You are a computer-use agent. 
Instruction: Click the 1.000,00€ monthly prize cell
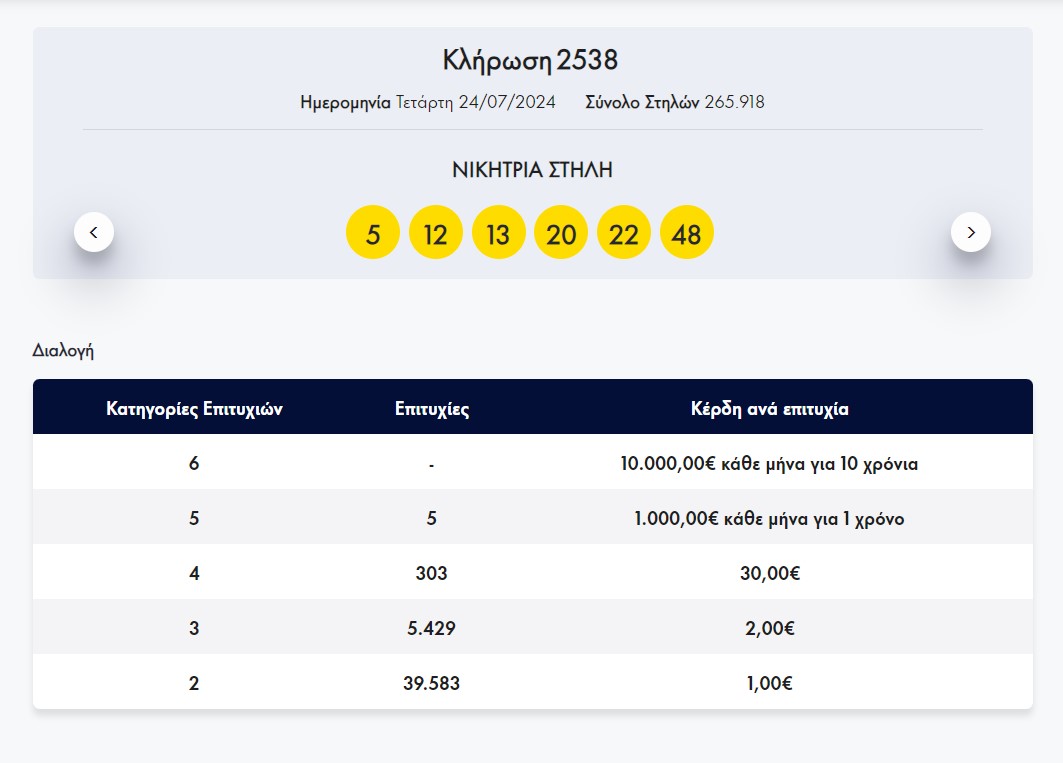coord(769,519)
